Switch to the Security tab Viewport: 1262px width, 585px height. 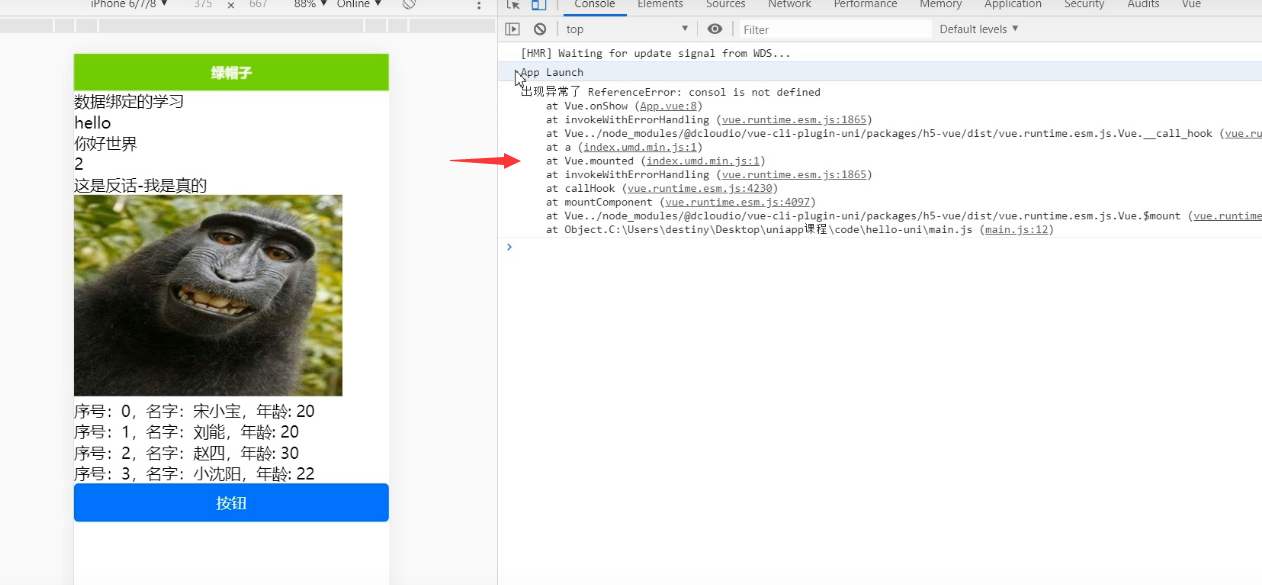1084,4
